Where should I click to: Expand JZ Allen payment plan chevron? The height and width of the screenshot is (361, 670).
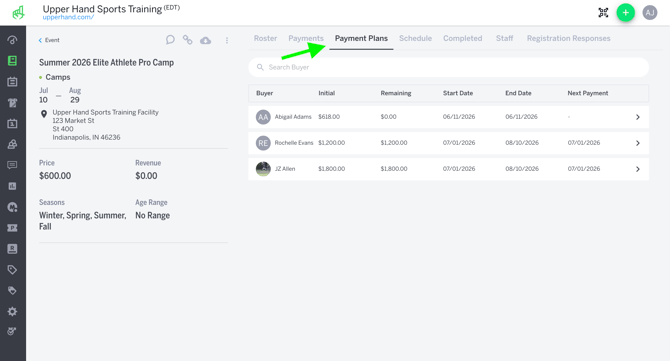(638, 169)
